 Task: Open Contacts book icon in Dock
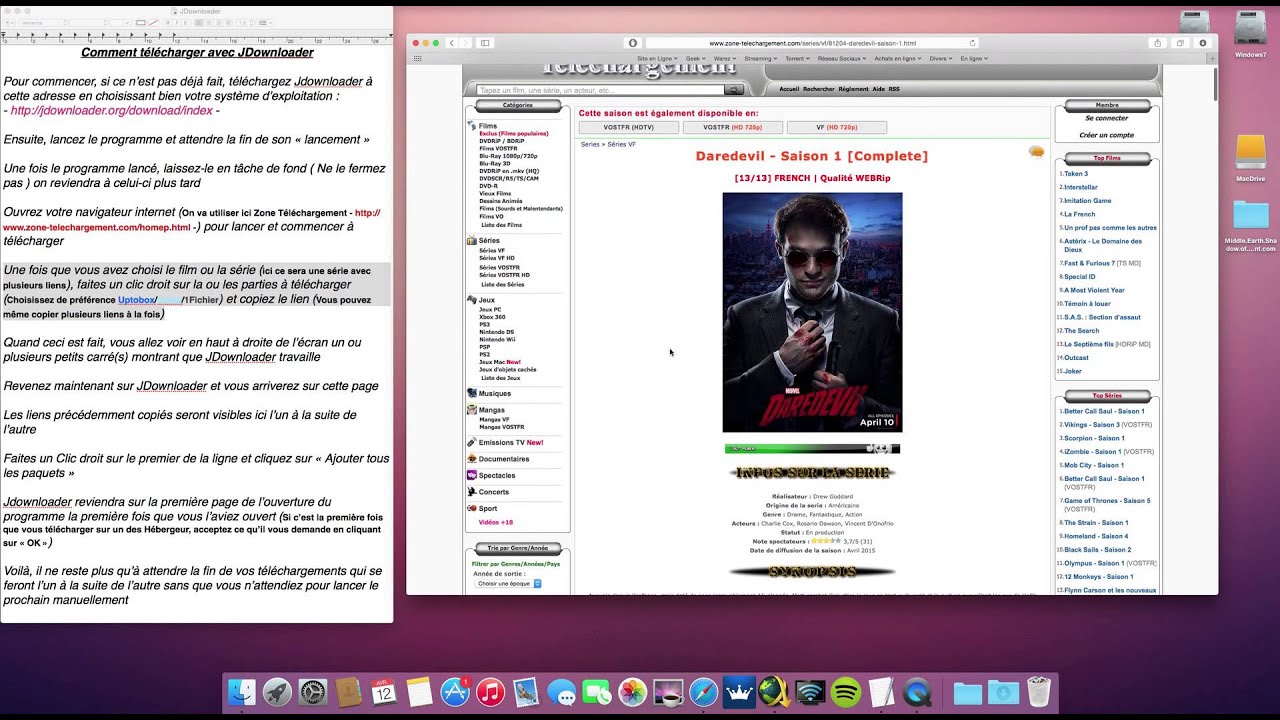348,692
